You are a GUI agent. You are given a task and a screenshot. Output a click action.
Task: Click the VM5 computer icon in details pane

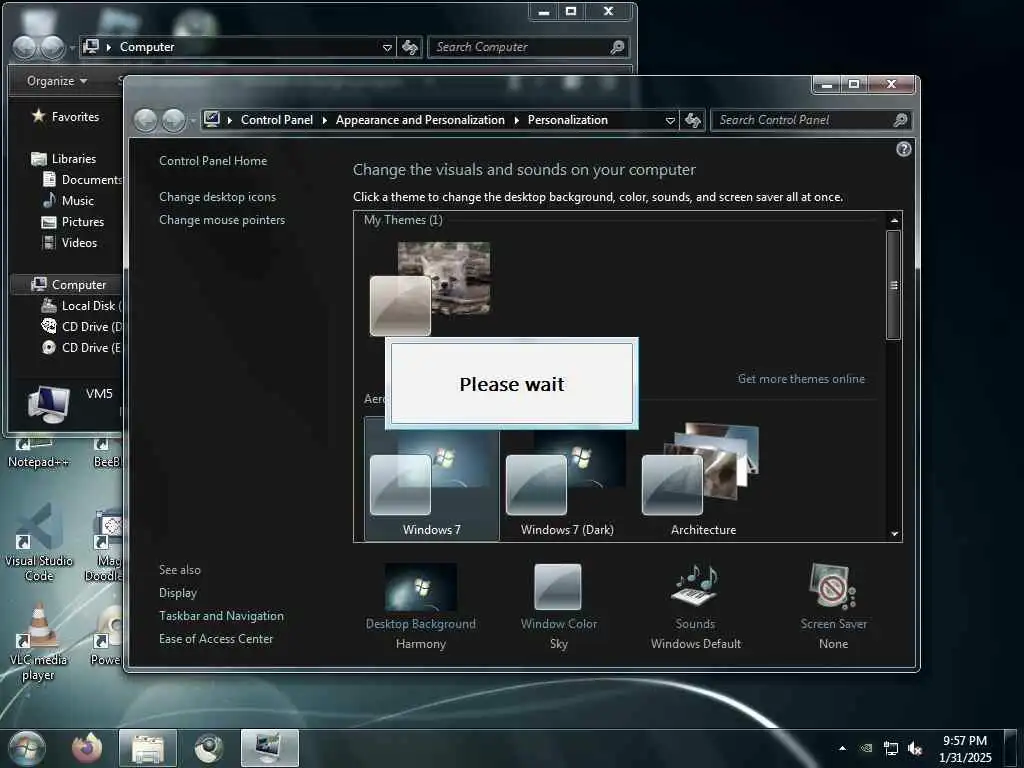pos(49,404)
